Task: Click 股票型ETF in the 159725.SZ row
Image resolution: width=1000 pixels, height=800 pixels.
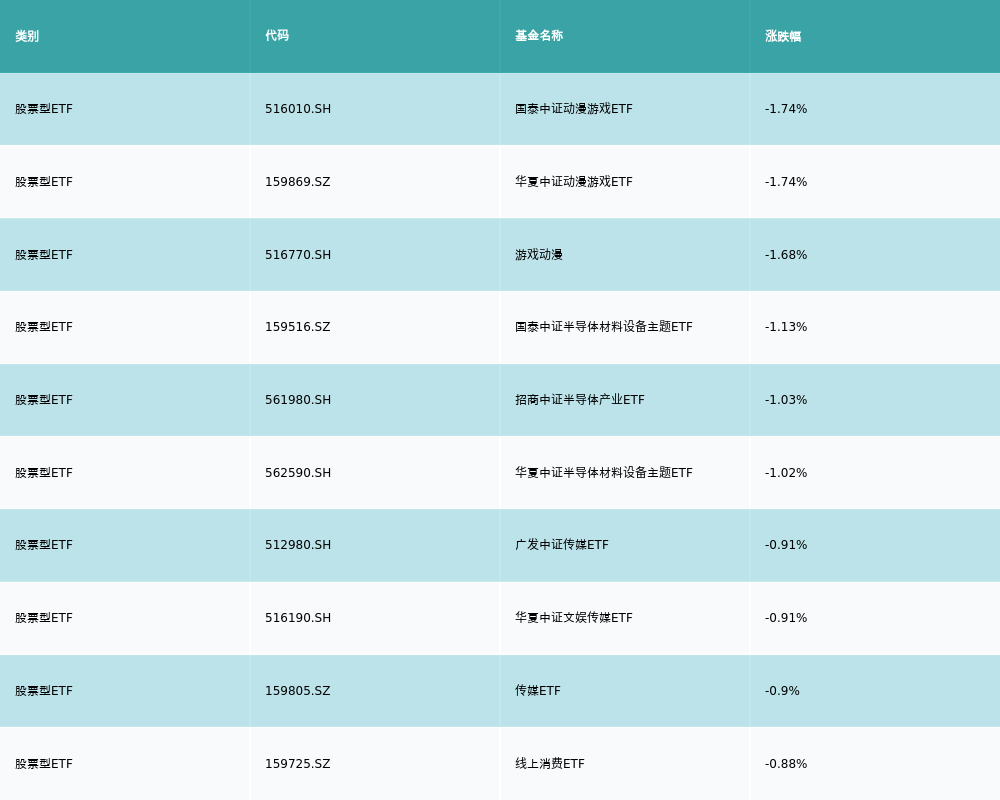Action: pyautogui.click(x=44, y=764)
